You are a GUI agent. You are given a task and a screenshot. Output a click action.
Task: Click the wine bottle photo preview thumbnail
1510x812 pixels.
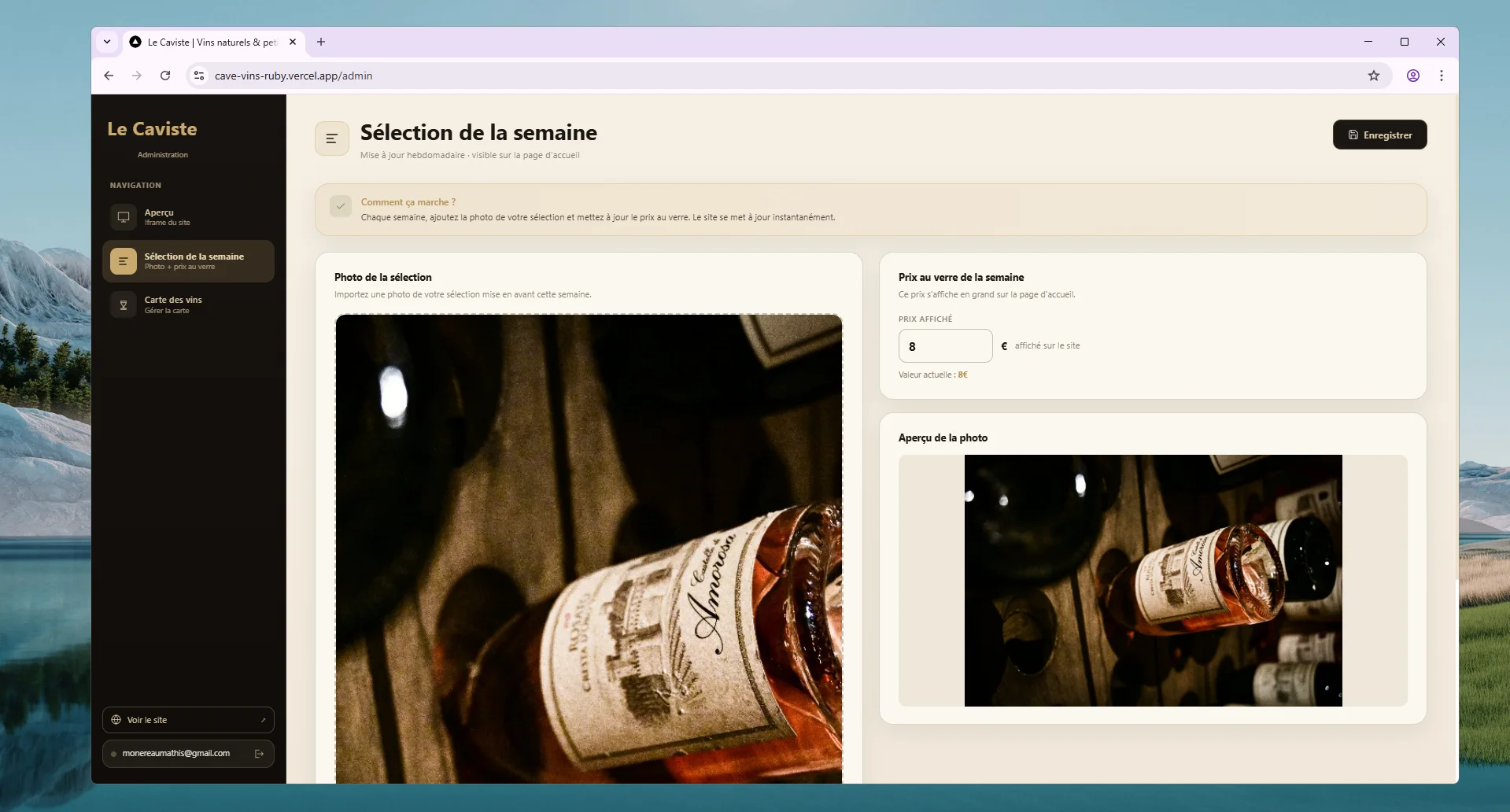(x=1152, y=581)
